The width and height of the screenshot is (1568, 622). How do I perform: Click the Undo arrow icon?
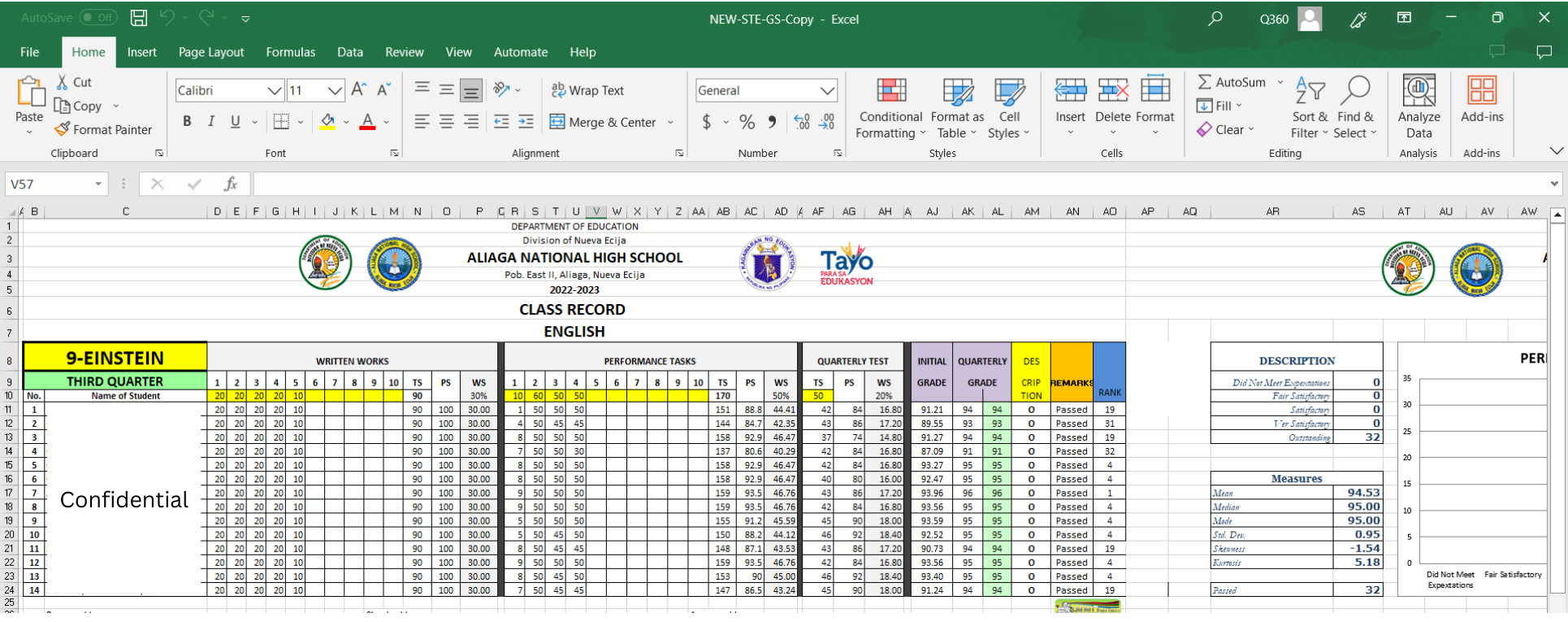point(167,18)
